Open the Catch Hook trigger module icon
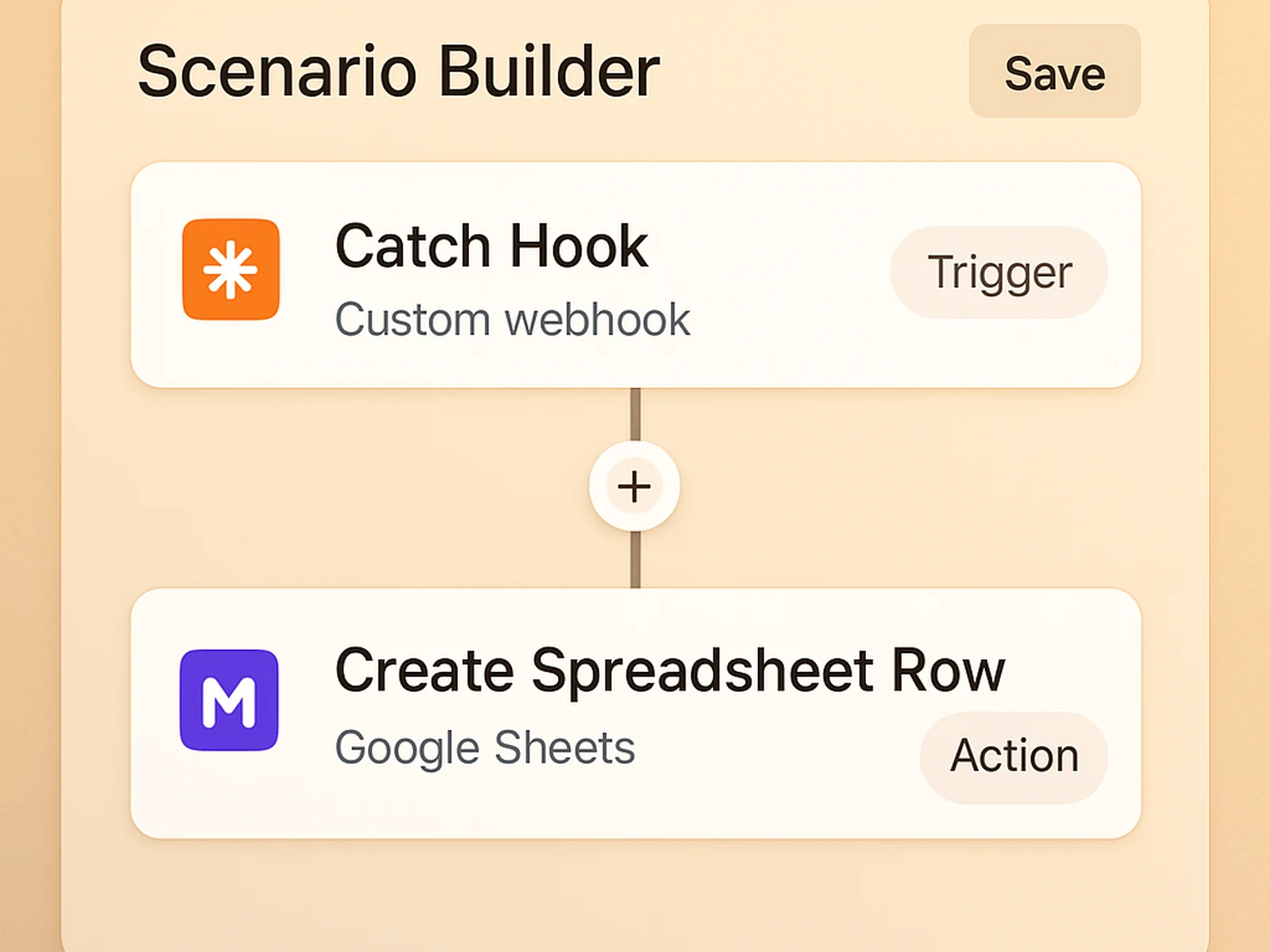Viewport: 1270px width, 952px height. point(231,270)
